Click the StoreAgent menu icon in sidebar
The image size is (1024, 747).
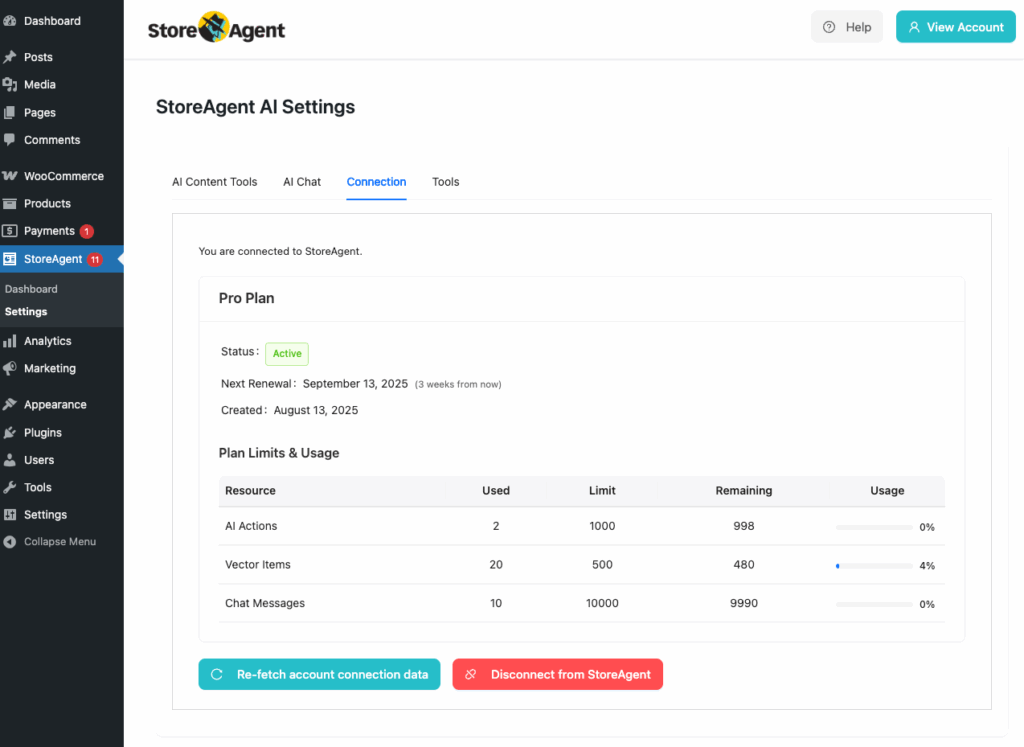click(10, 259)
